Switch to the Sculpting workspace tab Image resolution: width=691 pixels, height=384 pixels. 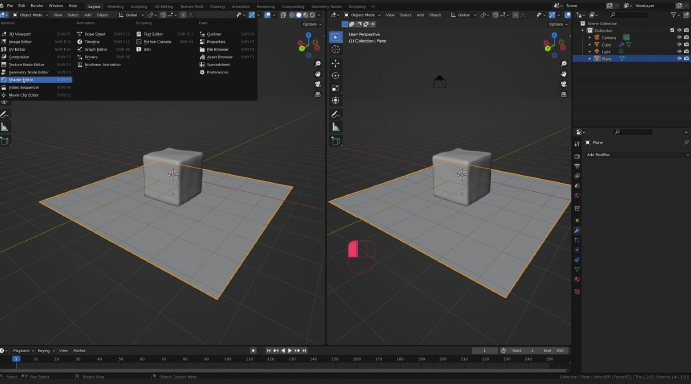[x=139, y=7]
